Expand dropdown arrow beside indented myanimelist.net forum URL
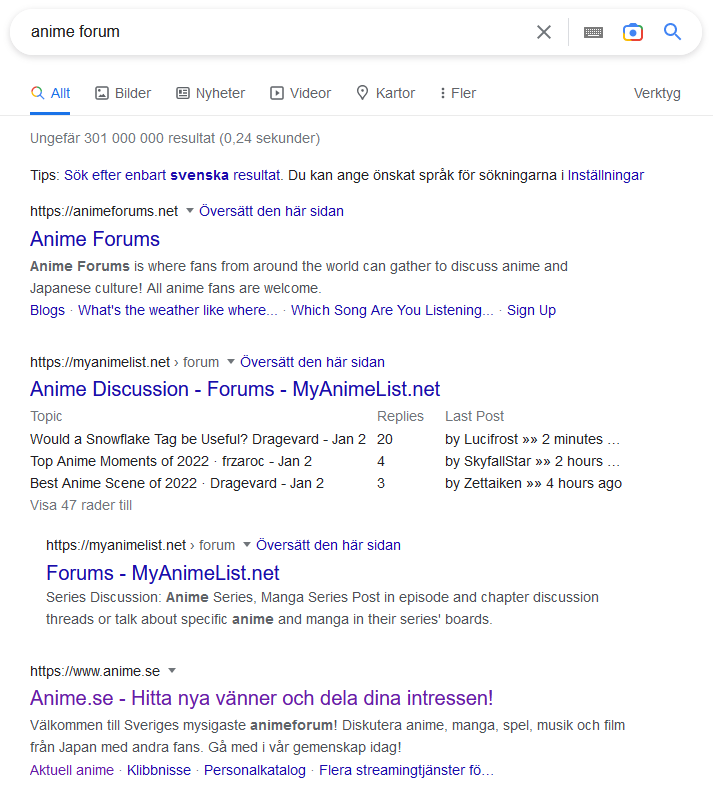 (247, 544)
